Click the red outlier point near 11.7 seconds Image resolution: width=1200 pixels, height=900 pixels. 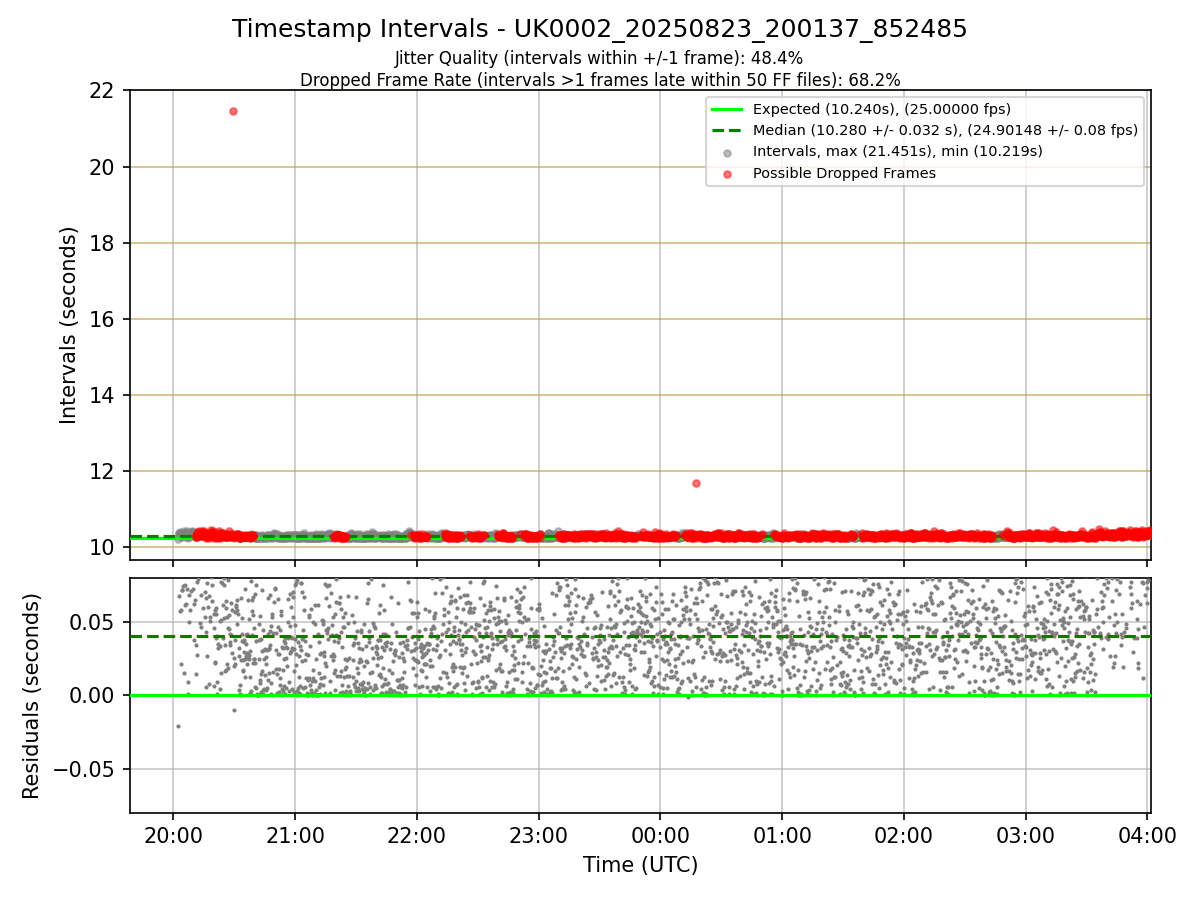pos(696,483)
